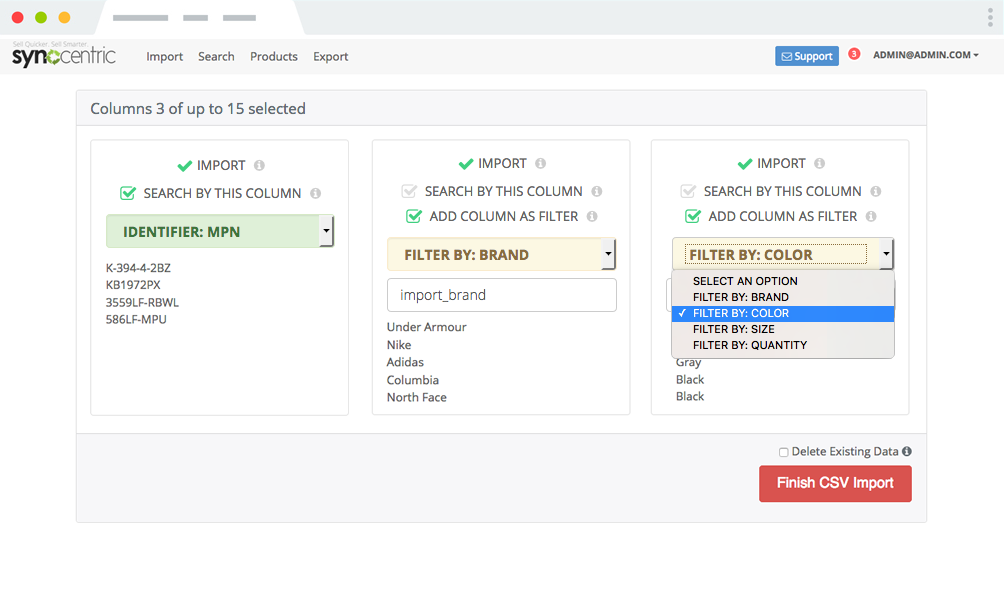Screen dimensions: 1004x600
Task: Click info icon beside Delete Existing Data
Action: (906, 451)
